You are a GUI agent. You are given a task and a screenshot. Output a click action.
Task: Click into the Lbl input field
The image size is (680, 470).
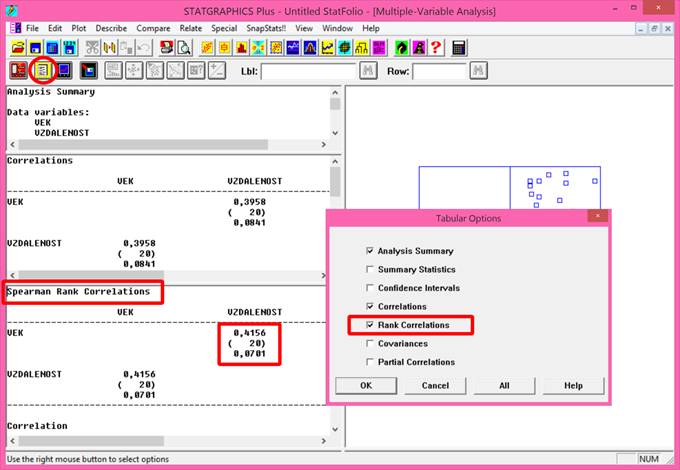(308, 71)
